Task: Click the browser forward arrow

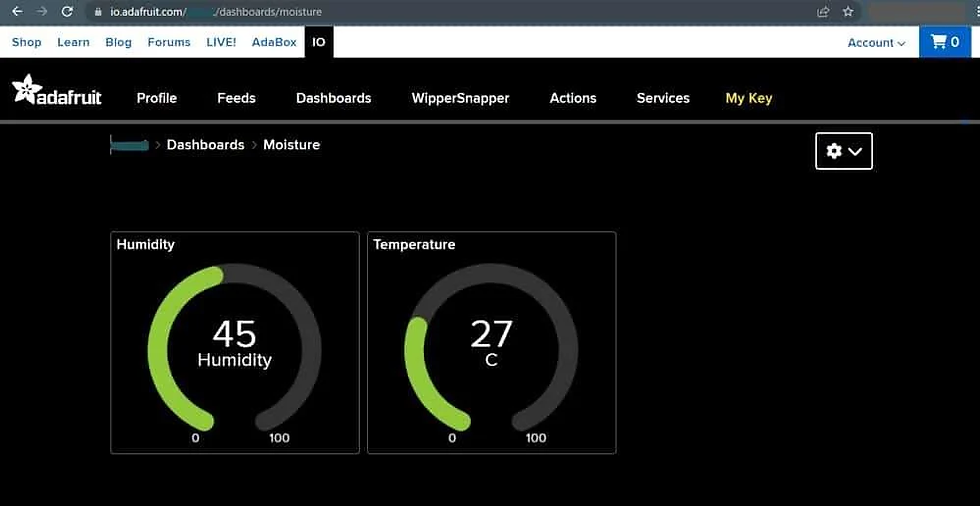Action: [42, 11]
